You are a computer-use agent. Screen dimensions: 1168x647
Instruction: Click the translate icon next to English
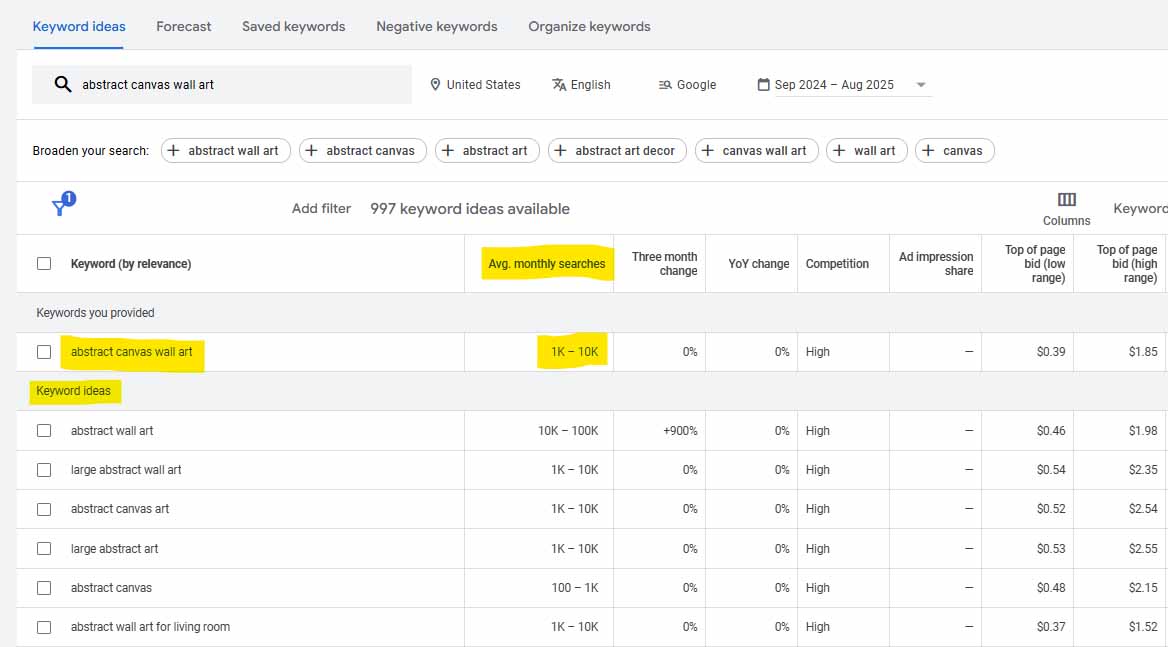557,84
